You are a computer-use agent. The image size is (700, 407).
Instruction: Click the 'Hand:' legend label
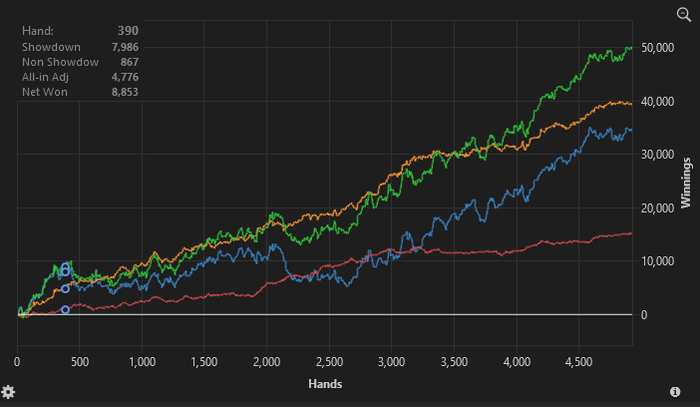coord(38,31)
